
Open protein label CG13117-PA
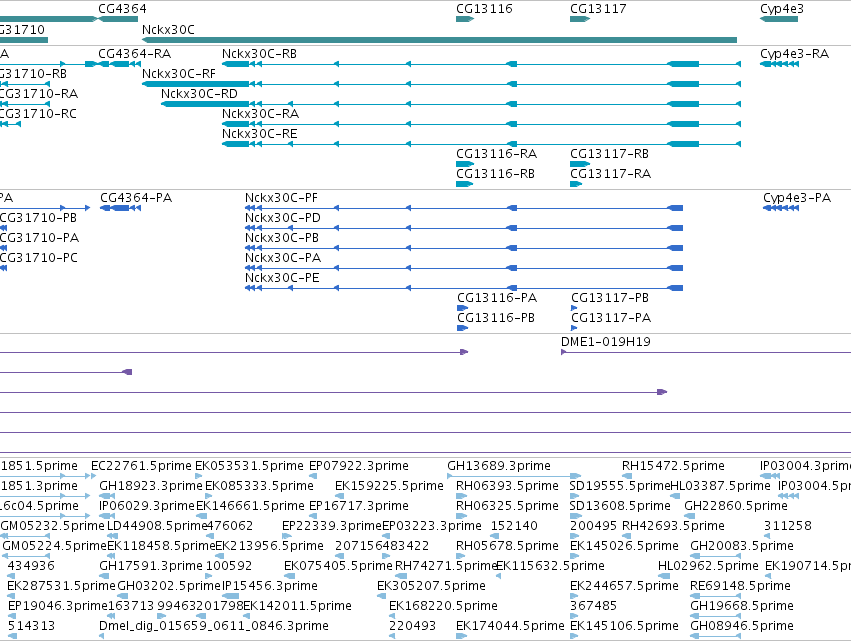(x=611, y=318)
